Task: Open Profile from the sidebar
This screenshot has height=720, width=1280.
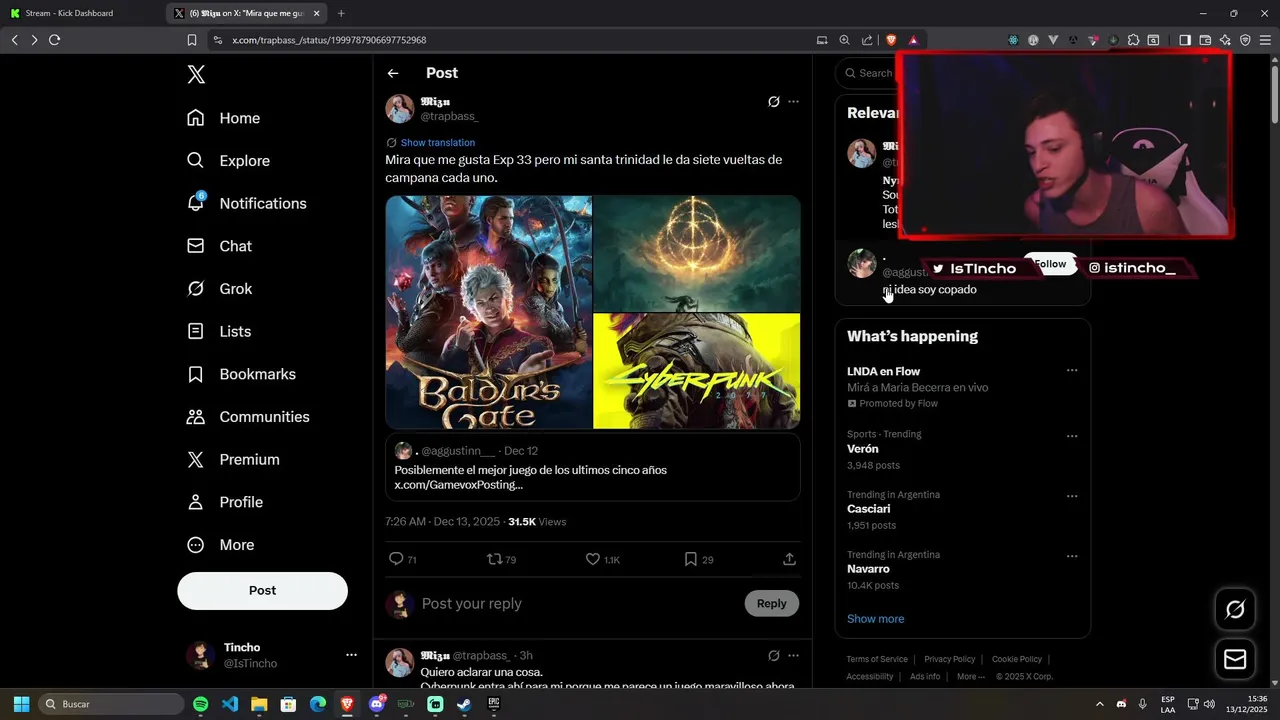Action: click(225, 502)
